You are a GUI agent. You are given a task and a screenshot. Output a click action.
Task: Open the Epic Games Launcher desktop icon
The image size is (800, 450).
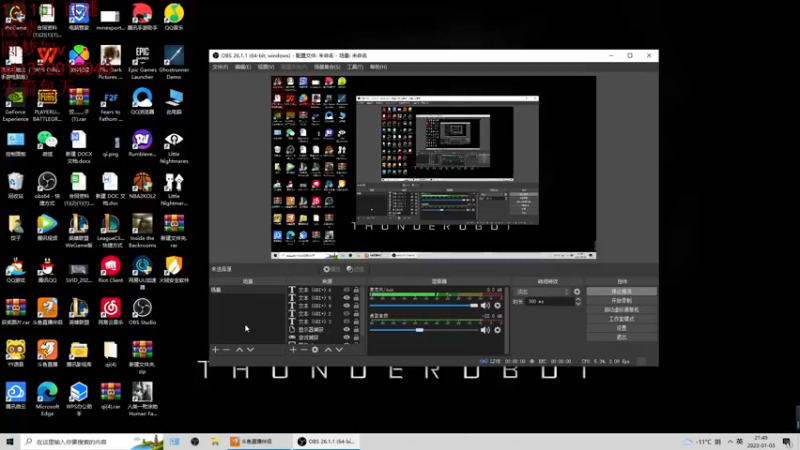click(x=142, y=62)
